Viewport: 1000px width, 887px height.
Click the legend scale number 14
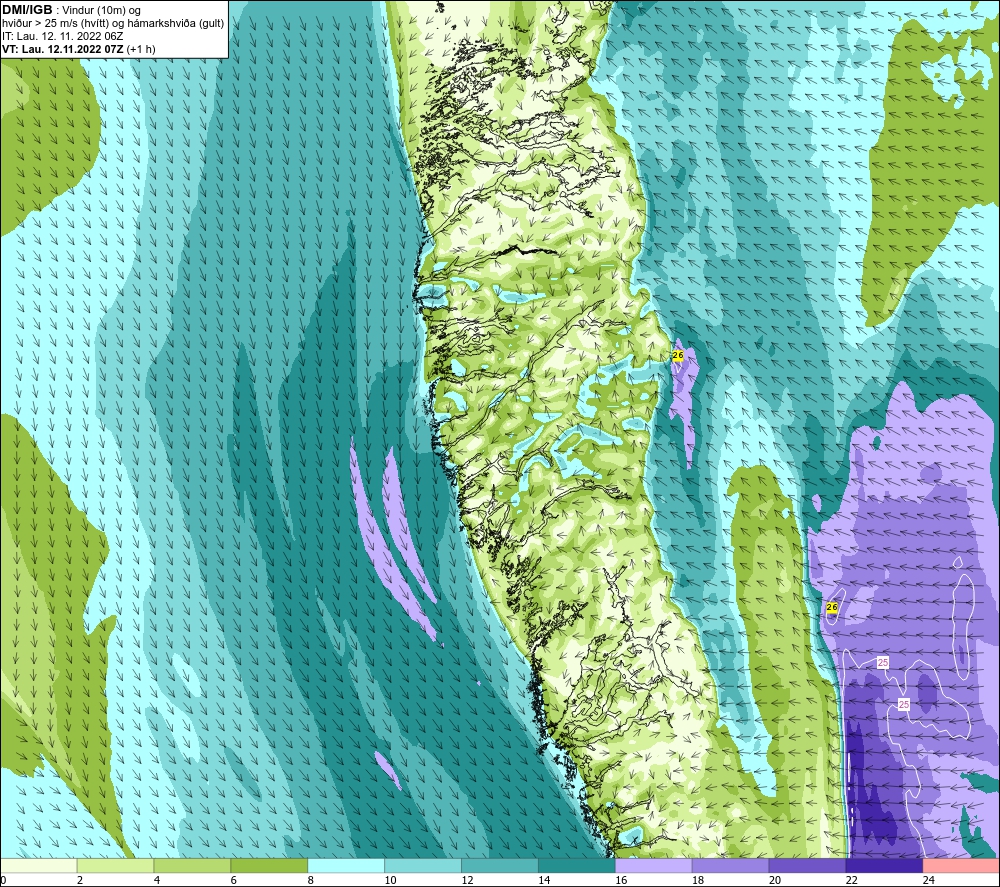pyautogui.click(x=544, y=880)
